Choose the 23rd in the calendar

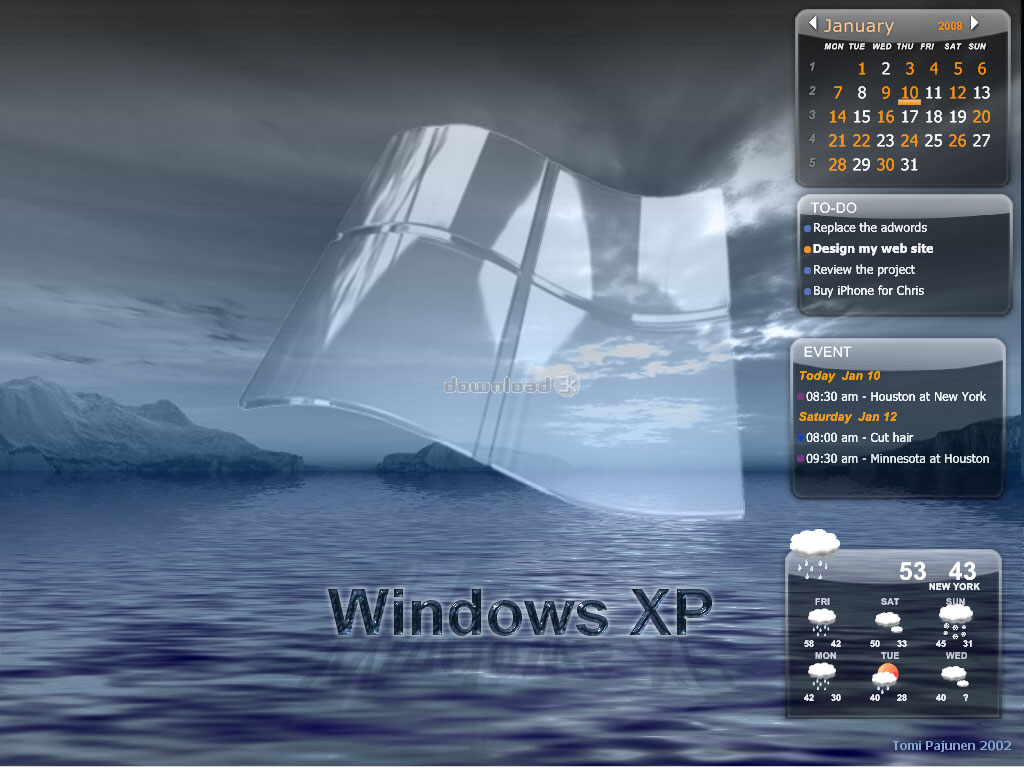(x=886, y=141)
